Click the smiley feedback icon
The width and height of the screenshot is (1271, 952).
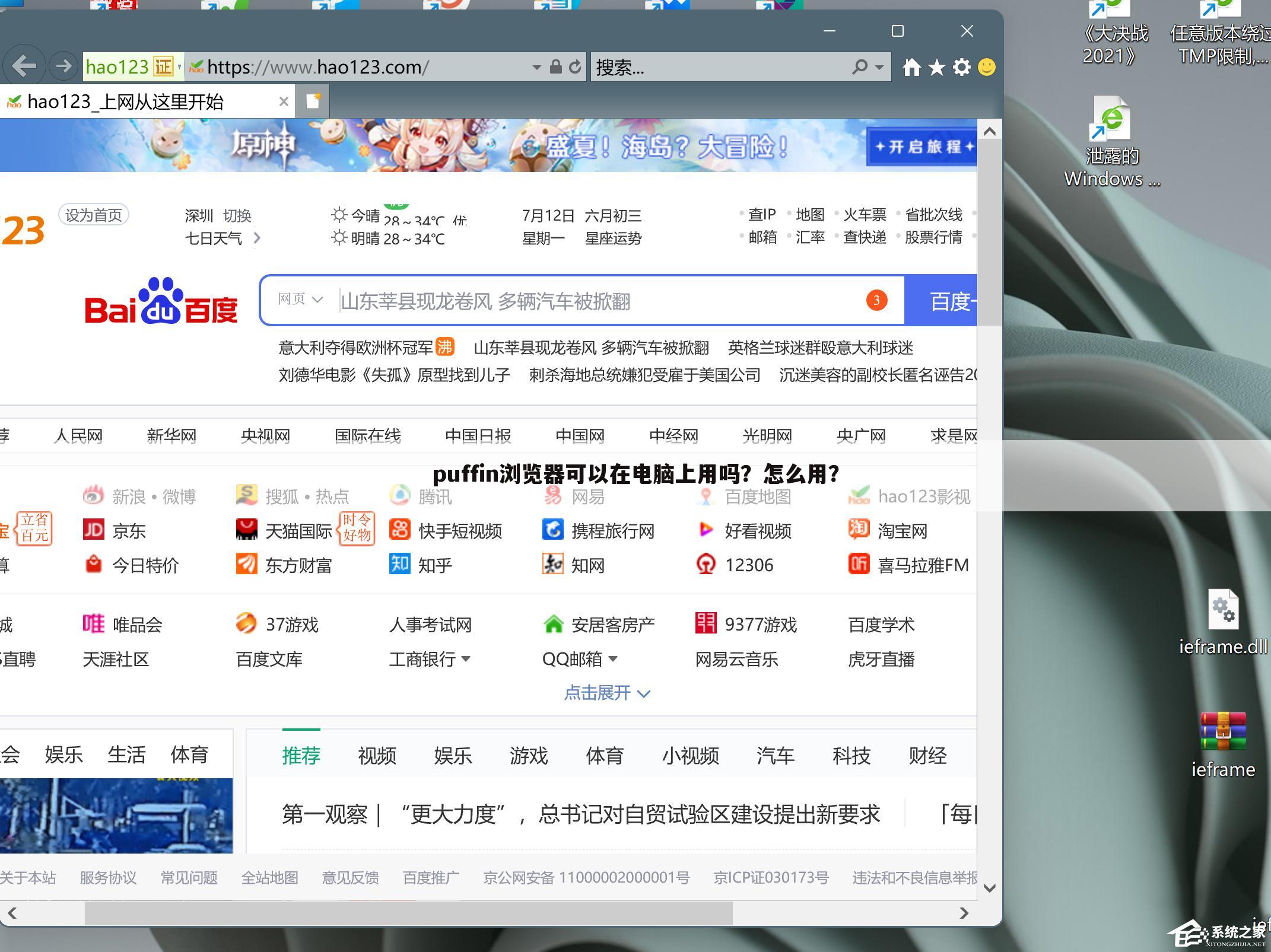[987, 67]
